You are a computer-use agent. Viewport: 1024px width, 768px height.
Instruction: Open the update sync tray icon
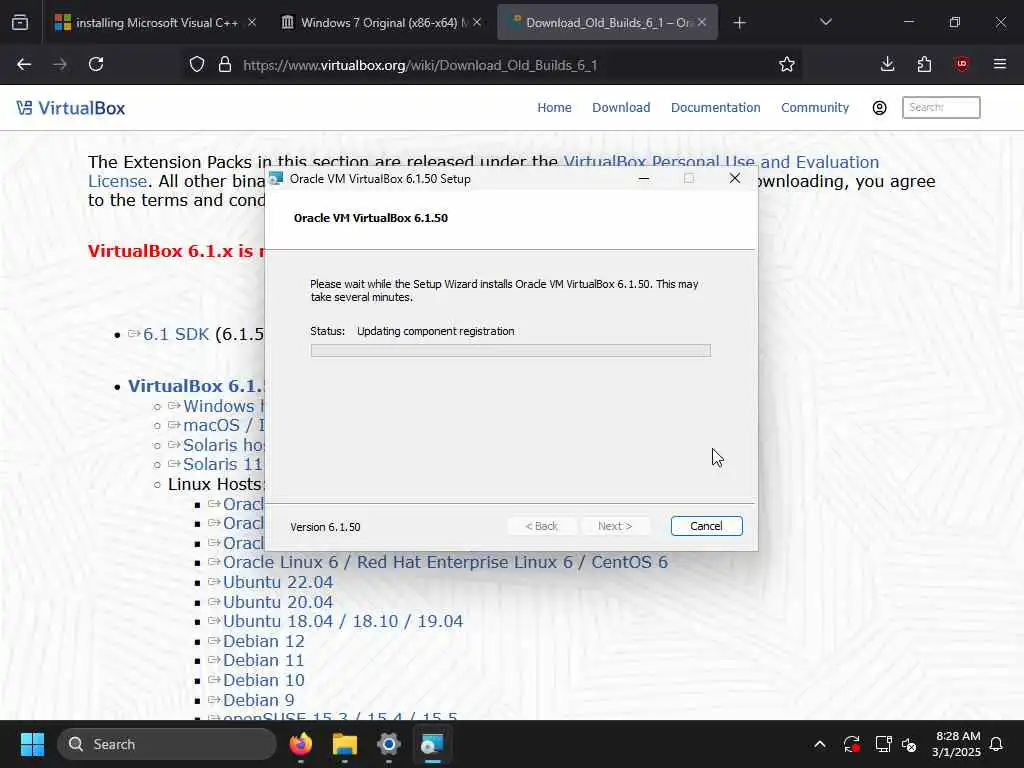tap(851, 744)
